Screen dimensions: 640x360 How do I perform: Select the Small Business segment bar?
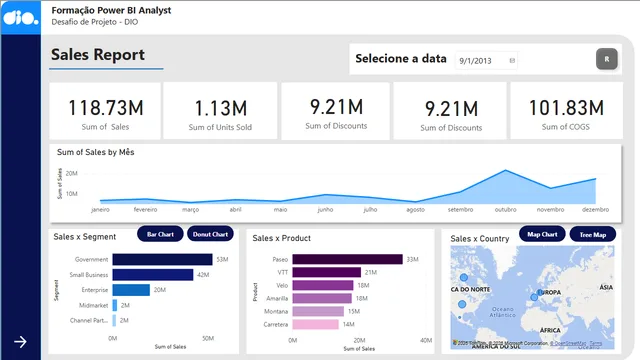click(x=153, y=275)
